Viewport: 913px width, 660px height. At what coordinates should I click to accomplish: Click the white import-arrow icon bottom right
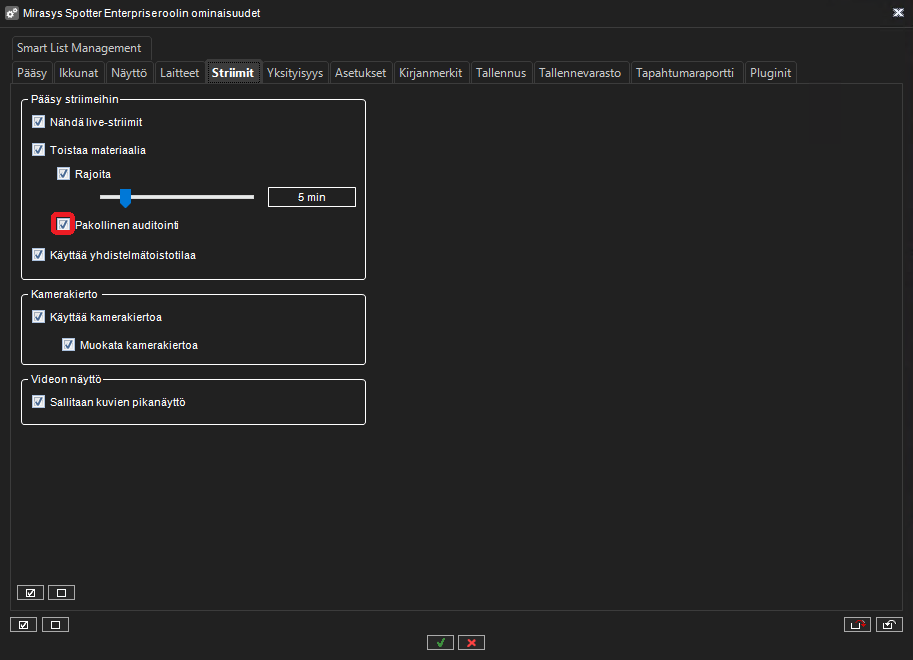889,624
